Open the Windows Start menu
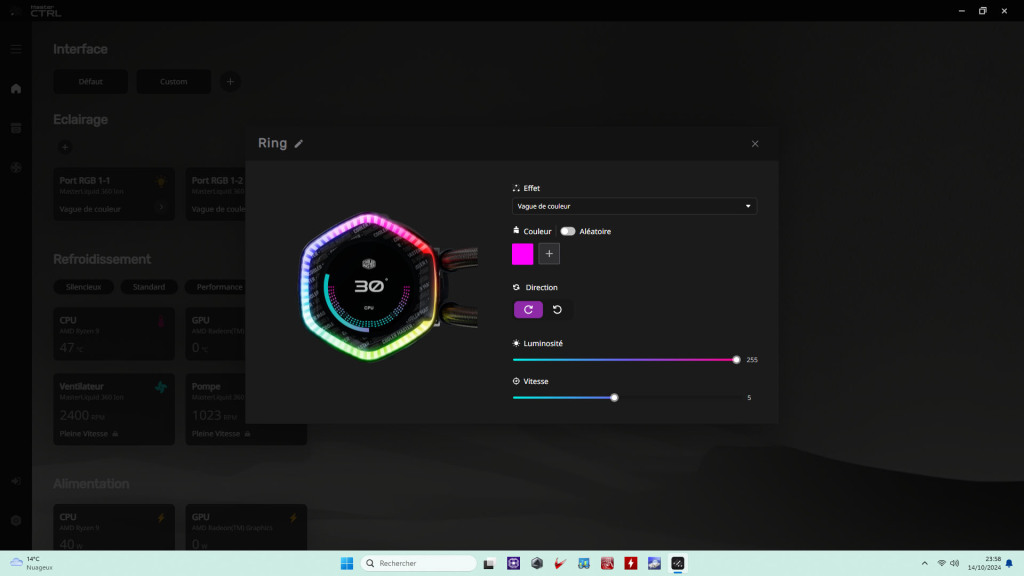This screenshot has width=1024, height=576. (347, 563)
